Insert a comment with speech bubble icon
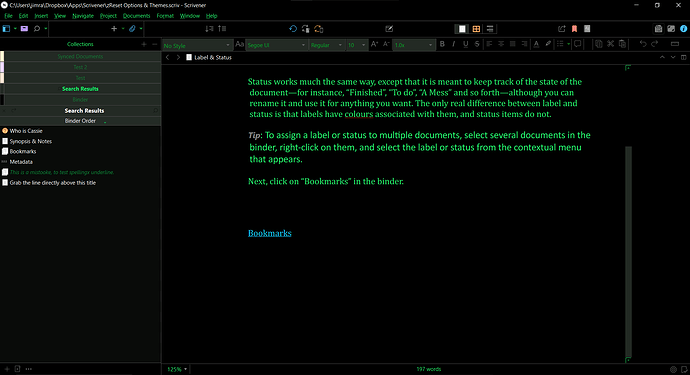 [578, 44]
